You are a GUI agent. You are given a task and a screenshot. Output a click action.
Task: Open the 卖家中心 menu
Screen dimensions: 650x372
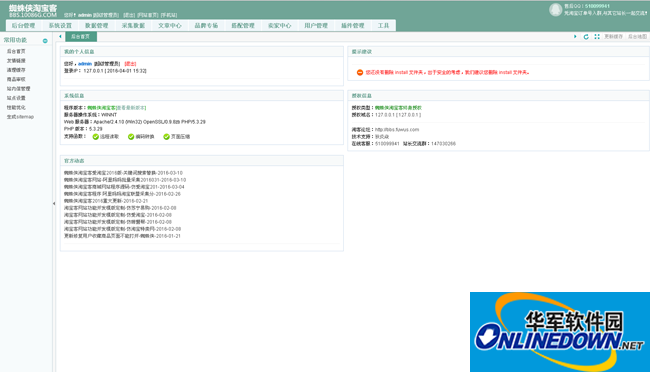[279, 25]
